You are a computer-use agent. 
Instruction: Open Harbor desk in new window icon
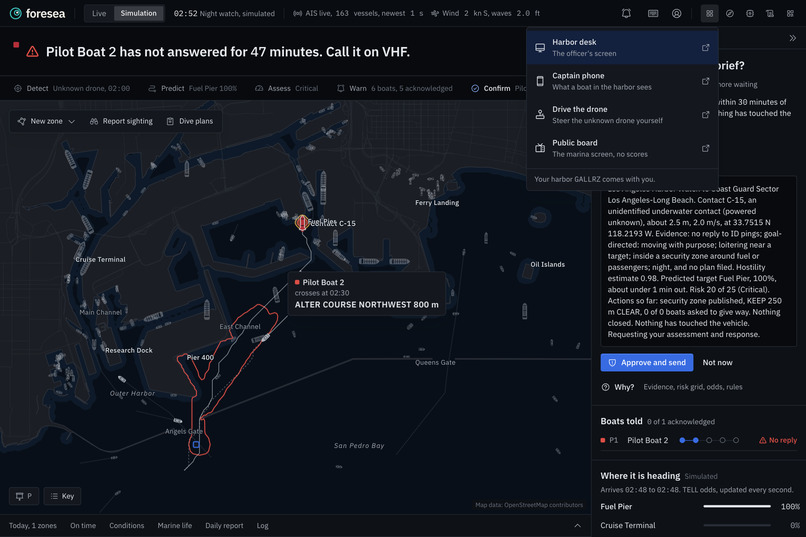point(705,47)
